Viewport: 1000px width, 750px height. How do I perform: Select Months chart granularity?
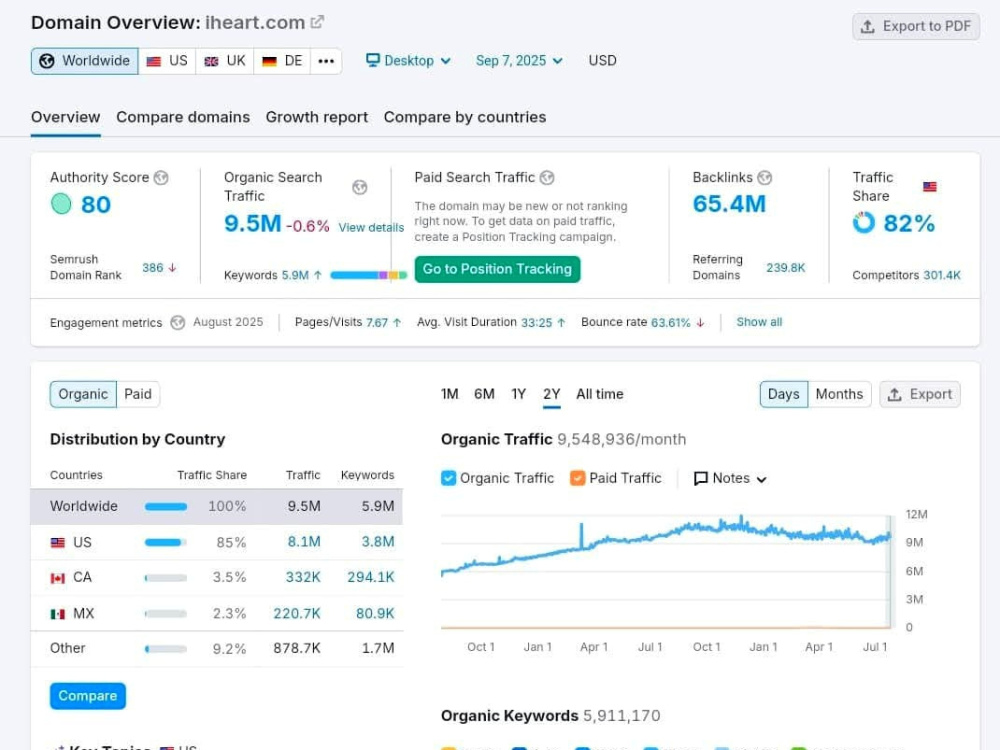(839, 394)
